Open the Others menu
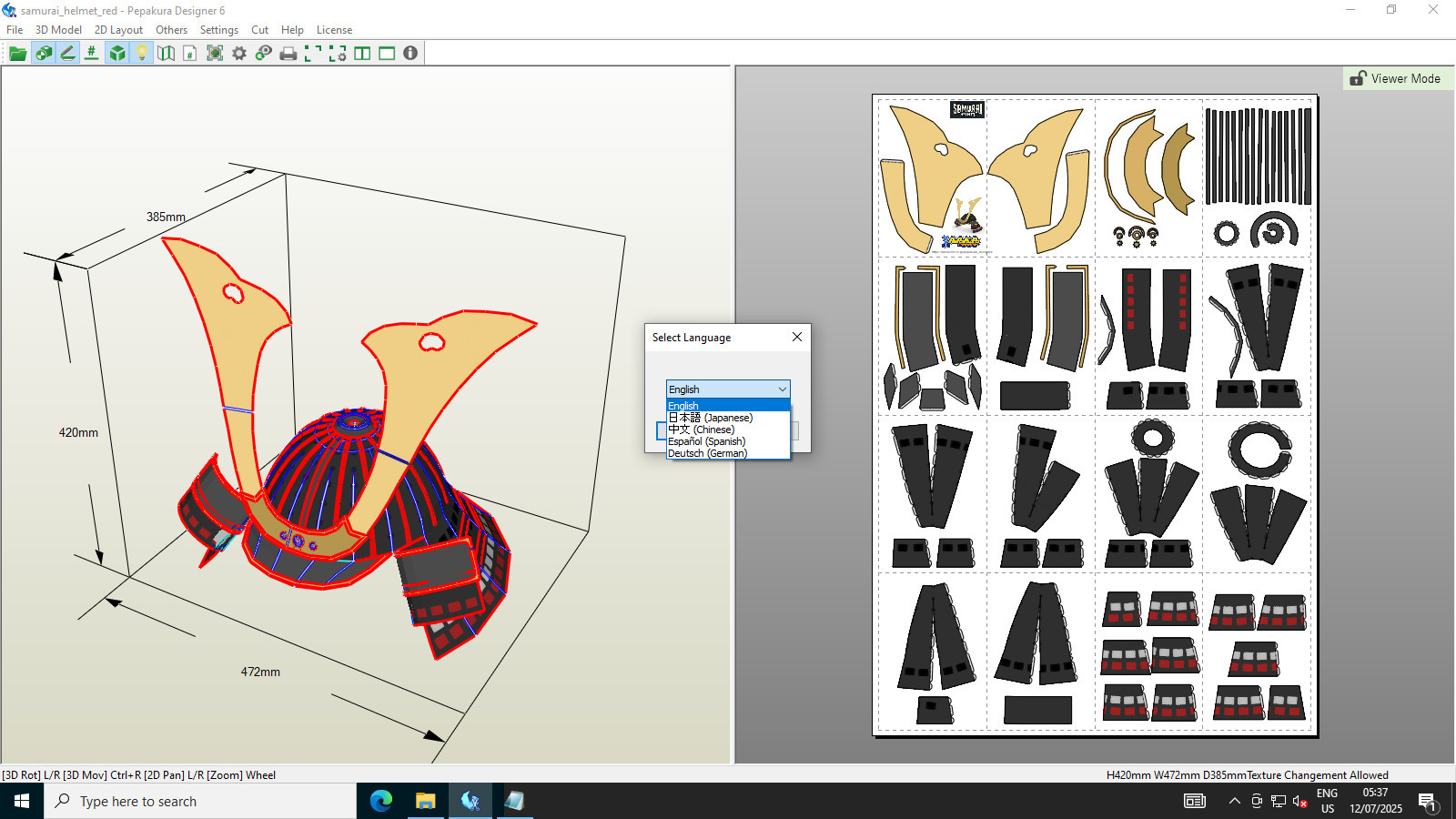The height and width of the screenshot is (819, 1456). click(171, 30)
